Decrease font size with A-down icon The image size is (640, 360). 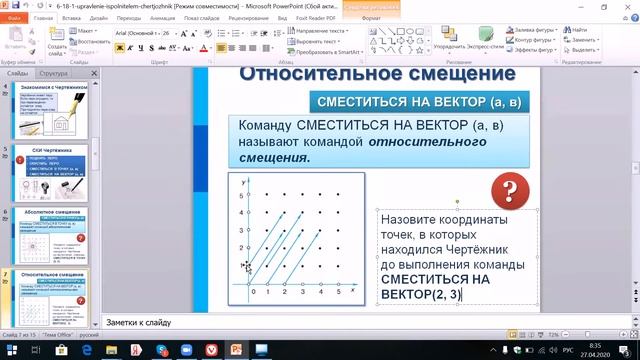[194, 33]
